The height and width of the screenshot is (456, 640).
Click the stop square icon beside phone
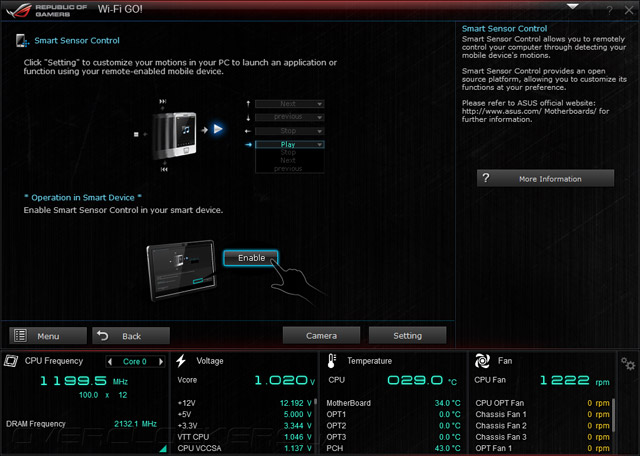point(136,134)
